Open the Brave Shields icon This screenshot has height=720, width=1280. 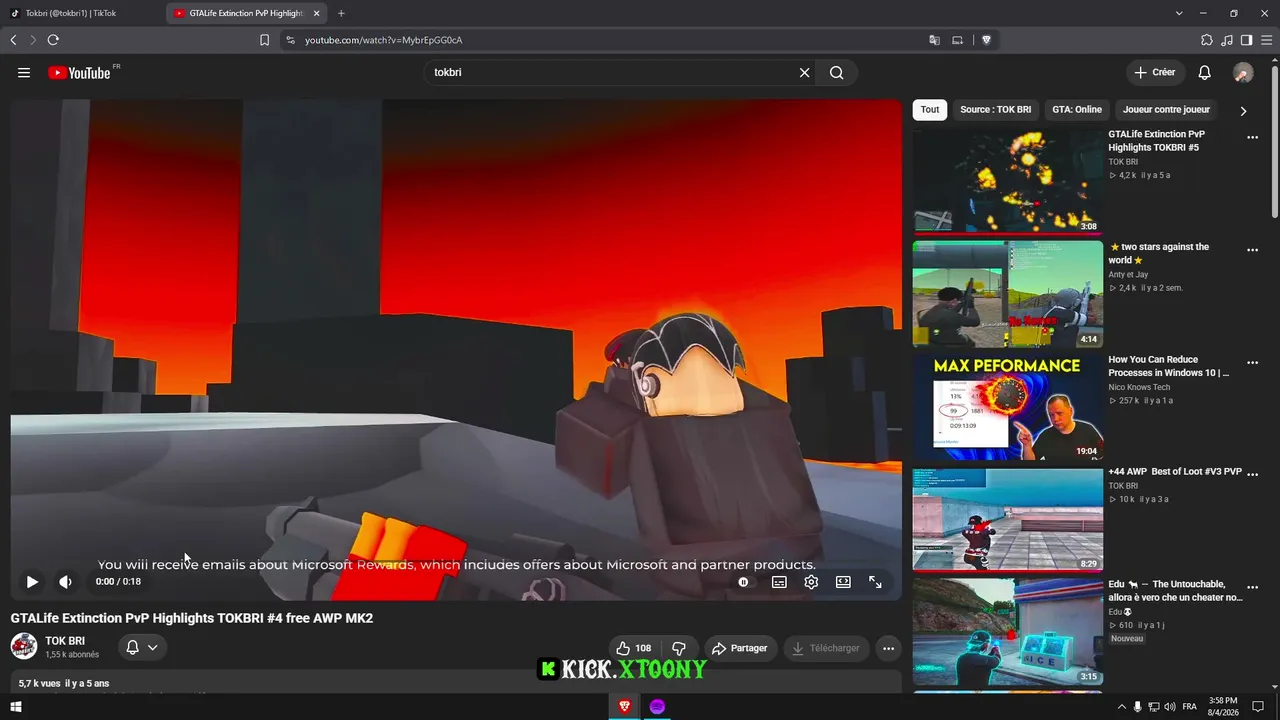(x=986, y=40)
